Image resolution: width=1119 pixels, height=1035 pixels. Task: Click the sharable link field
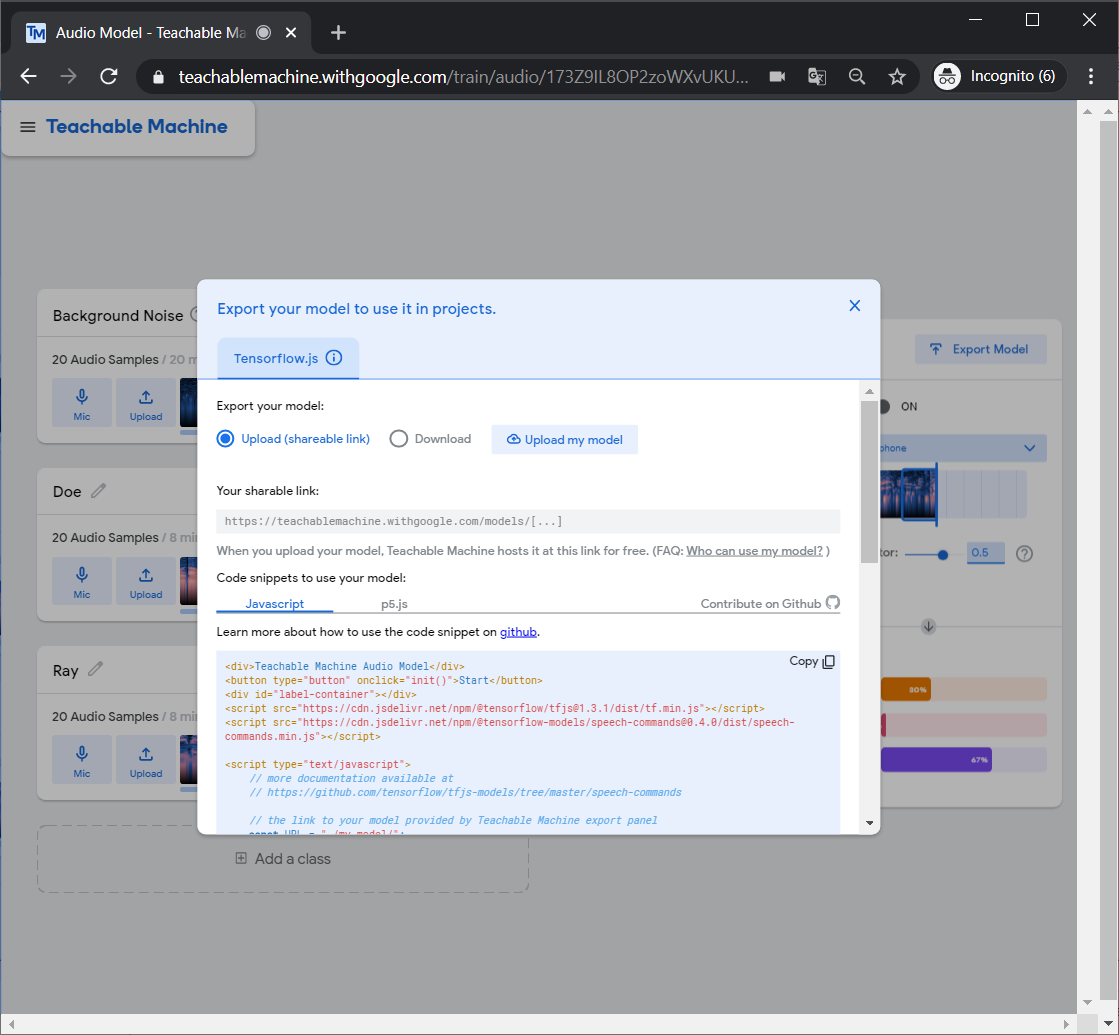[x=528, y=521]
